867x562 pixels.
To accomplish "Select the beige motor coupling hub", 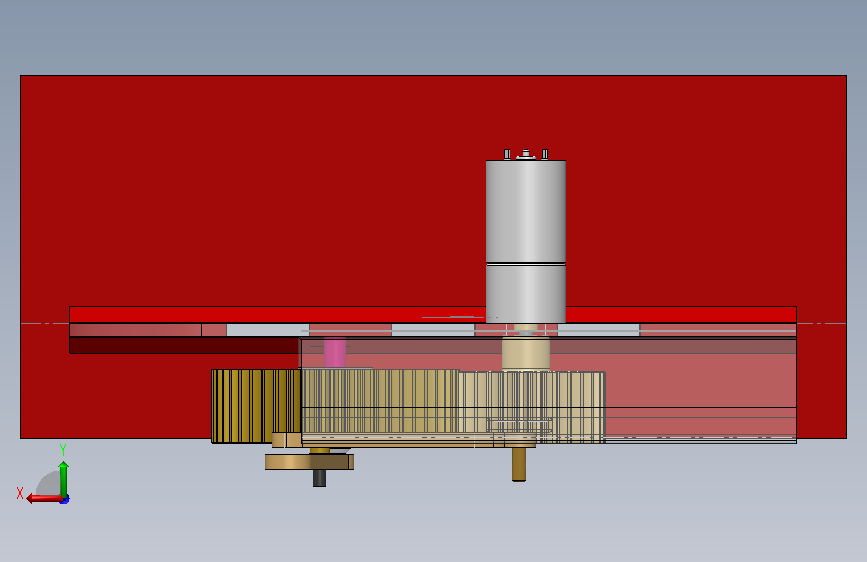I will pyautogui.click(x=526, y=355).
